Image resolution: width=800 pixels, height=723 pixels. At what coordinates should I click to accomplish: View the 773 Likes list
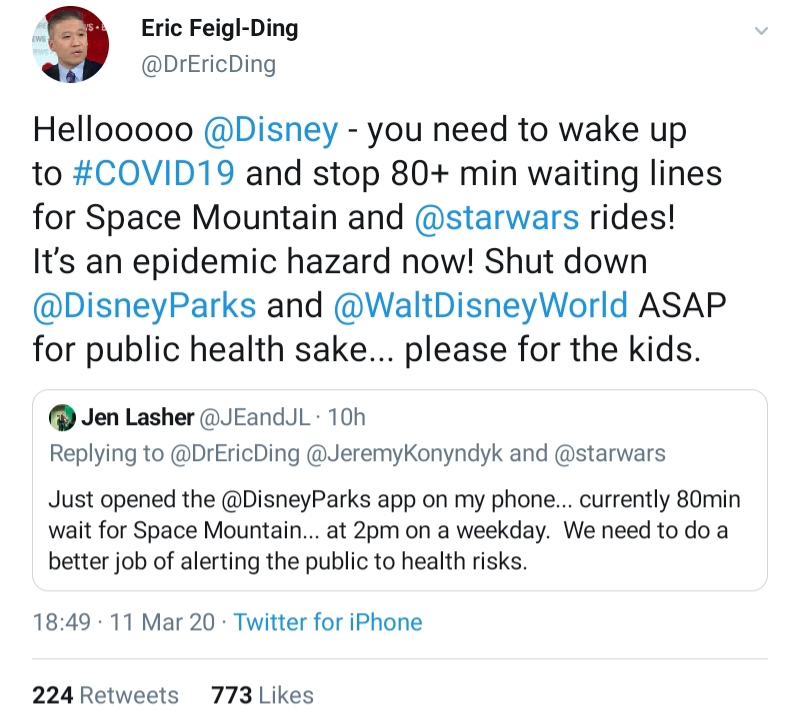[x=262, y=695]
